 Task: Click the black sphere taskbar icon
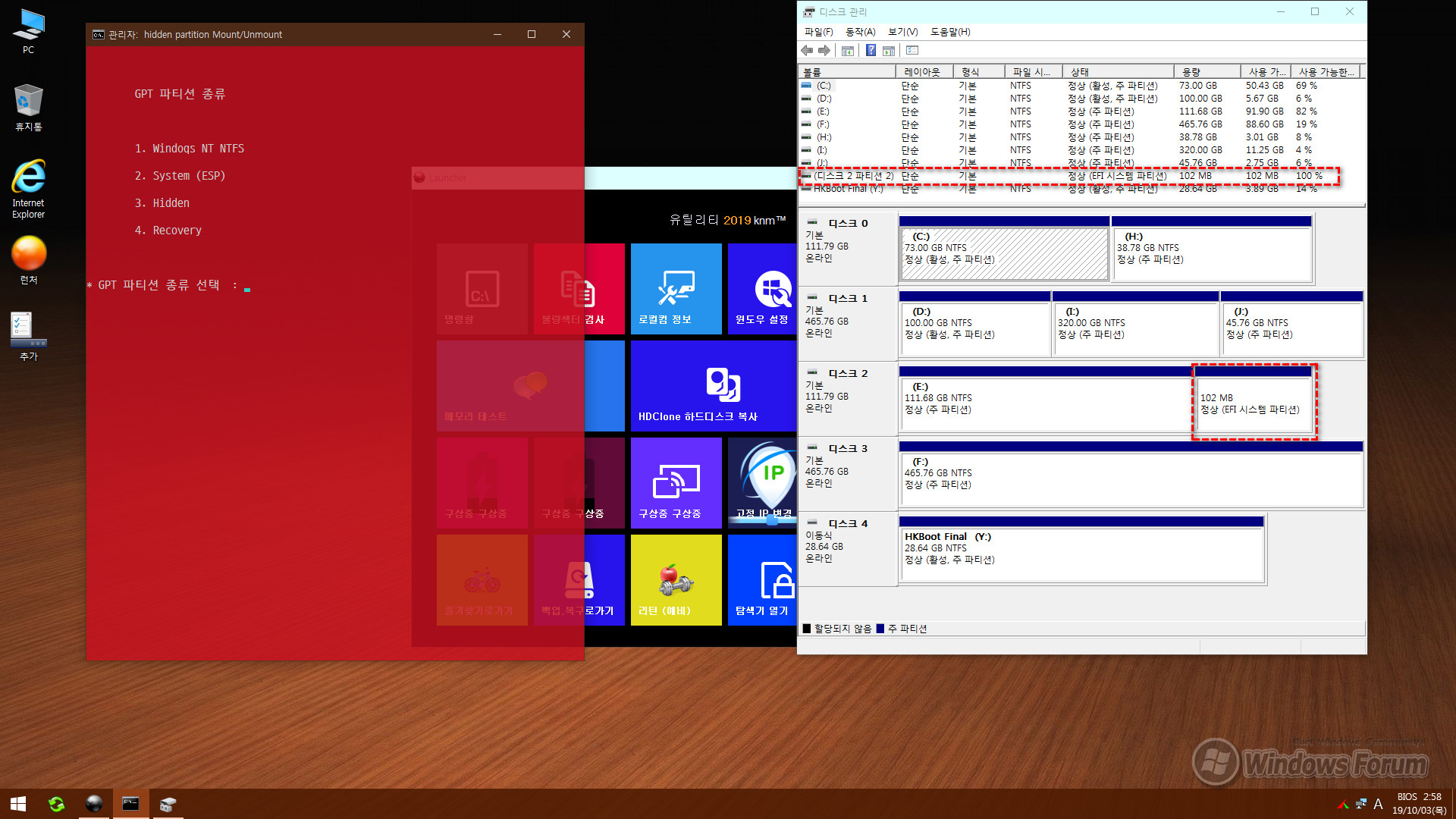point(94,804)
